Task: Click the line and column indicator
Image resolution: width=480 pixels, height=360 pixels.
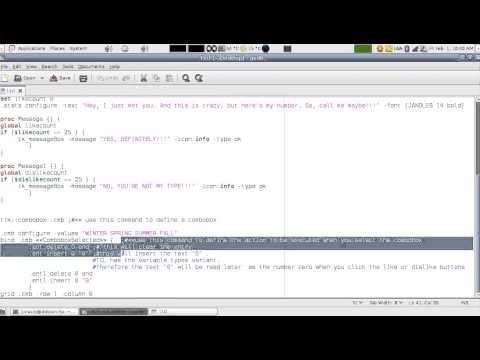Action: click(423, 302)
